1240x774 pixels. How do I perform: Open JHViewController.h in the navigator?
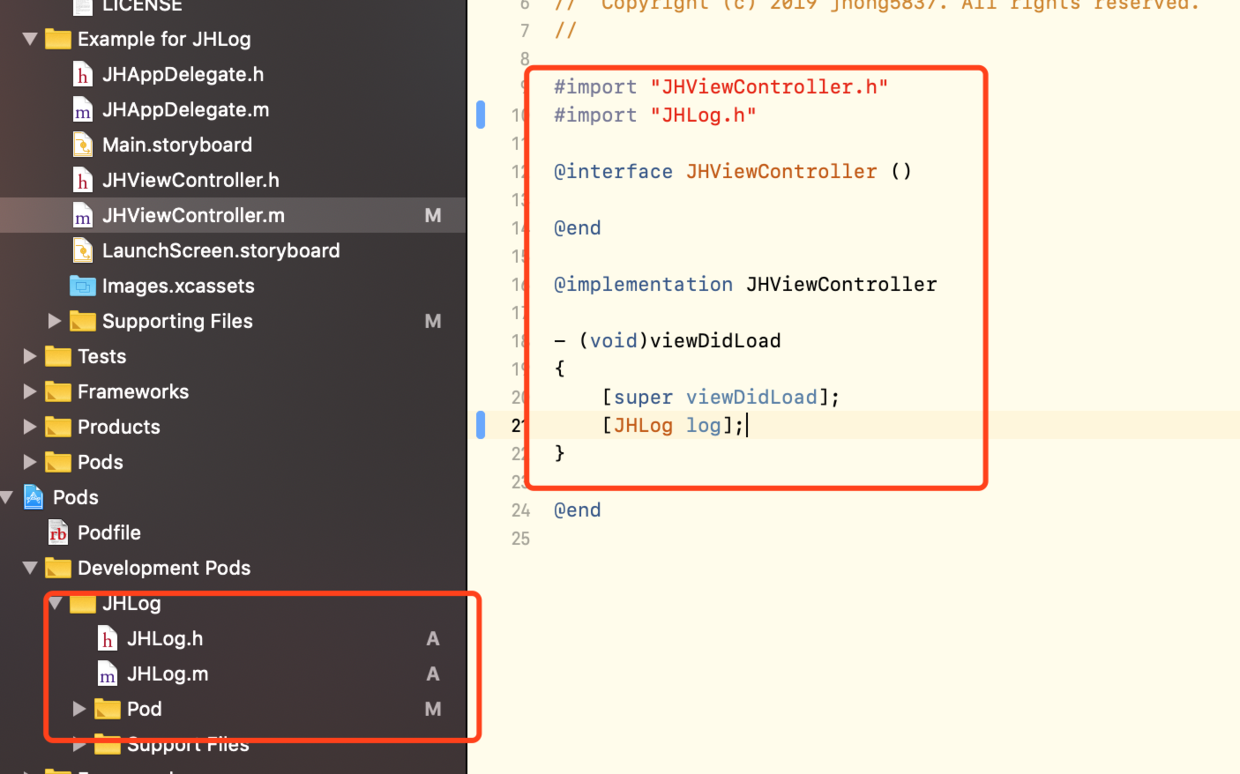pos(191,180)
